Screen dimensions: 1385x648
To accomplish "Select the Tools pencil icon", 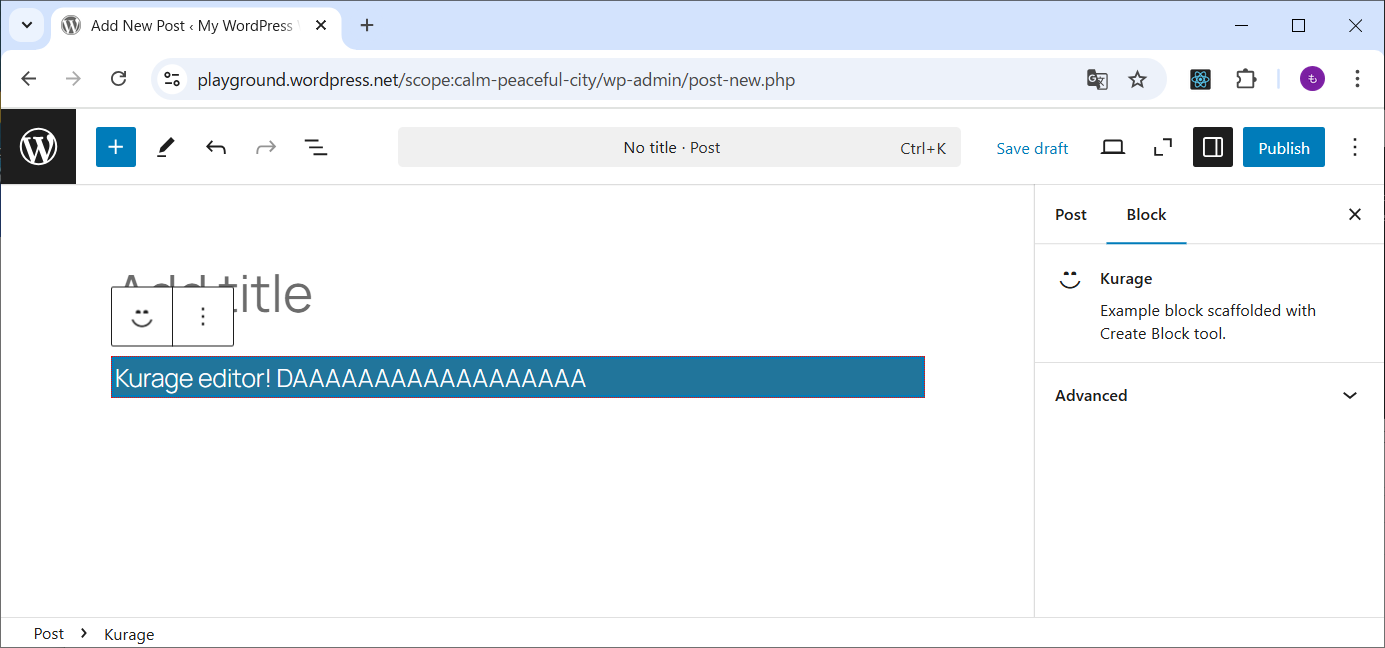I will click(166, 147).
